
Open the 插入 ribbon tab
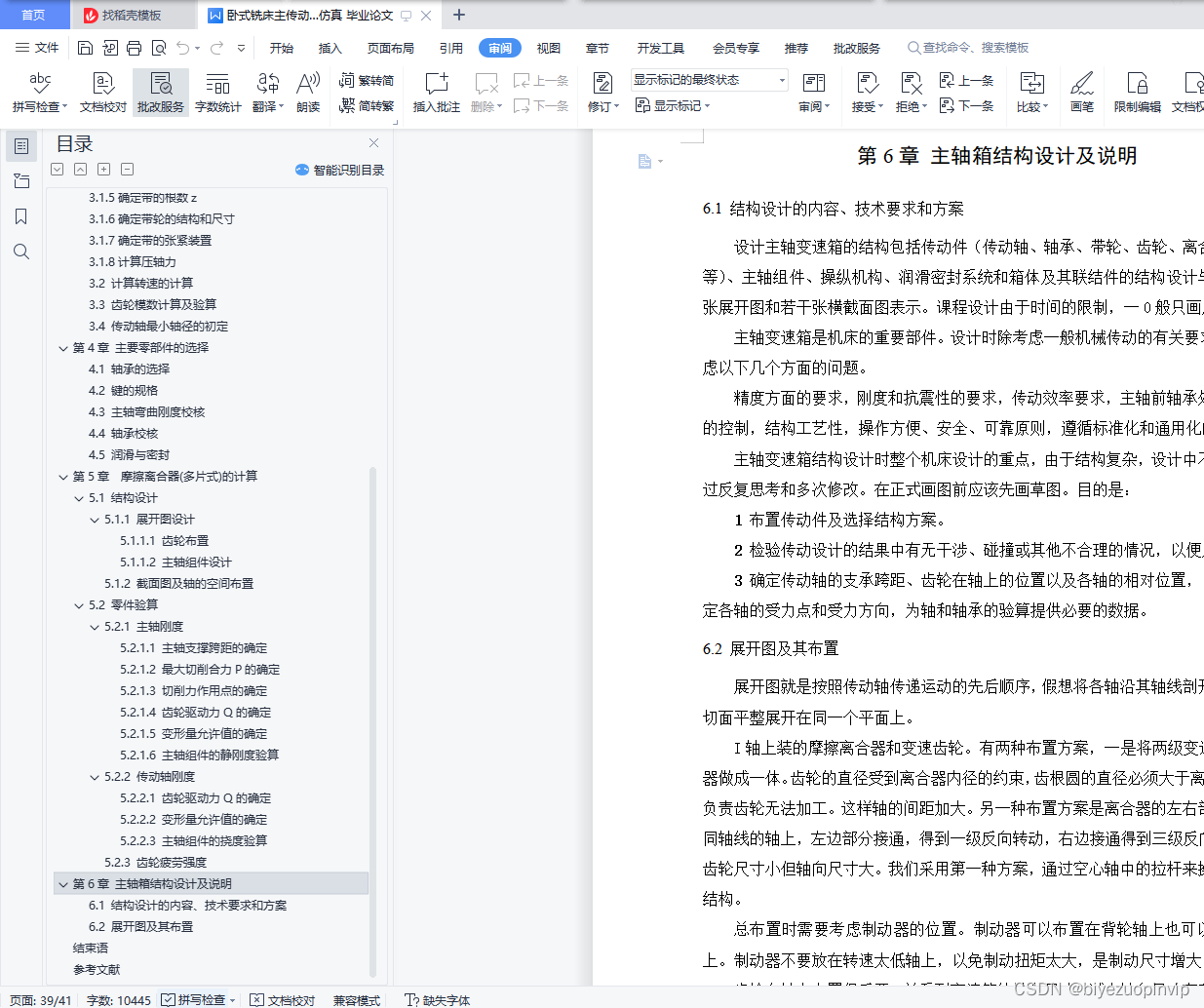[330, 48]
